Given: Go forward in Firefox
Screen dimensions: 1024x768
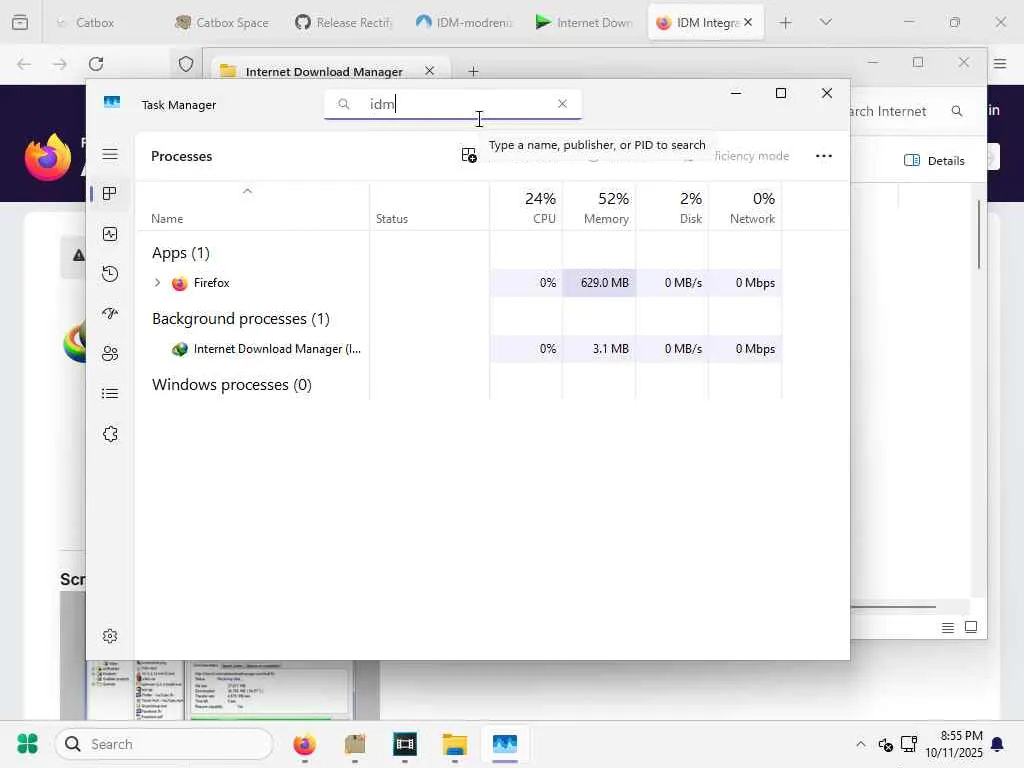Looking at the screenshot, I should [59, 64].
